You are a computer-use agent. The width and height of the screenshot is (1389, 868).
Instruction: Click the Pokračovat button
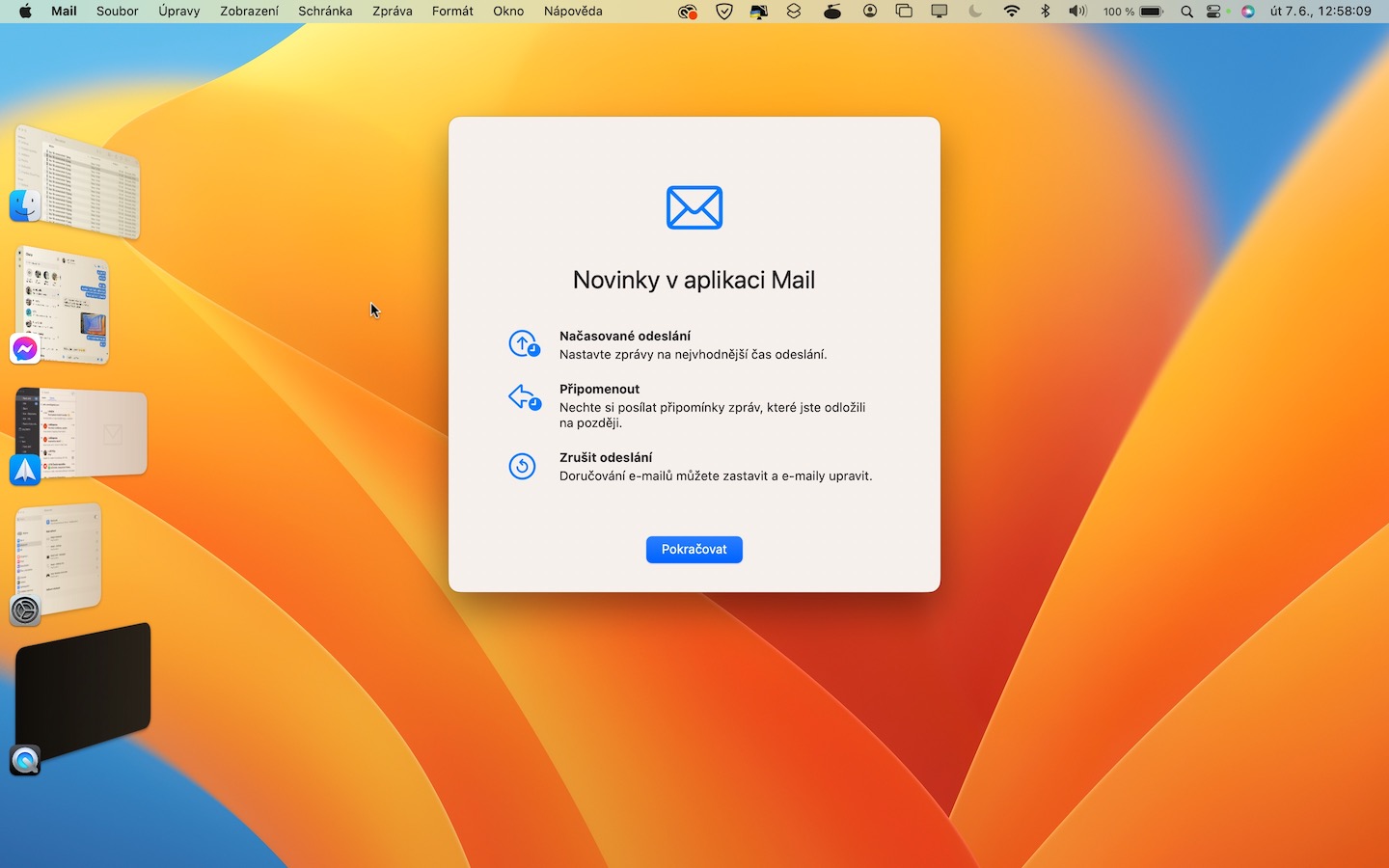694,550
